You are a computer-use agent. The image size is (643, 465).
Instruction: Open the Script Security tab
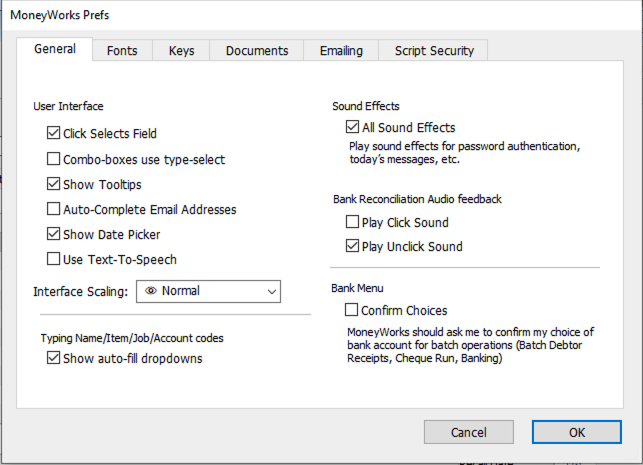pos(434,50)
